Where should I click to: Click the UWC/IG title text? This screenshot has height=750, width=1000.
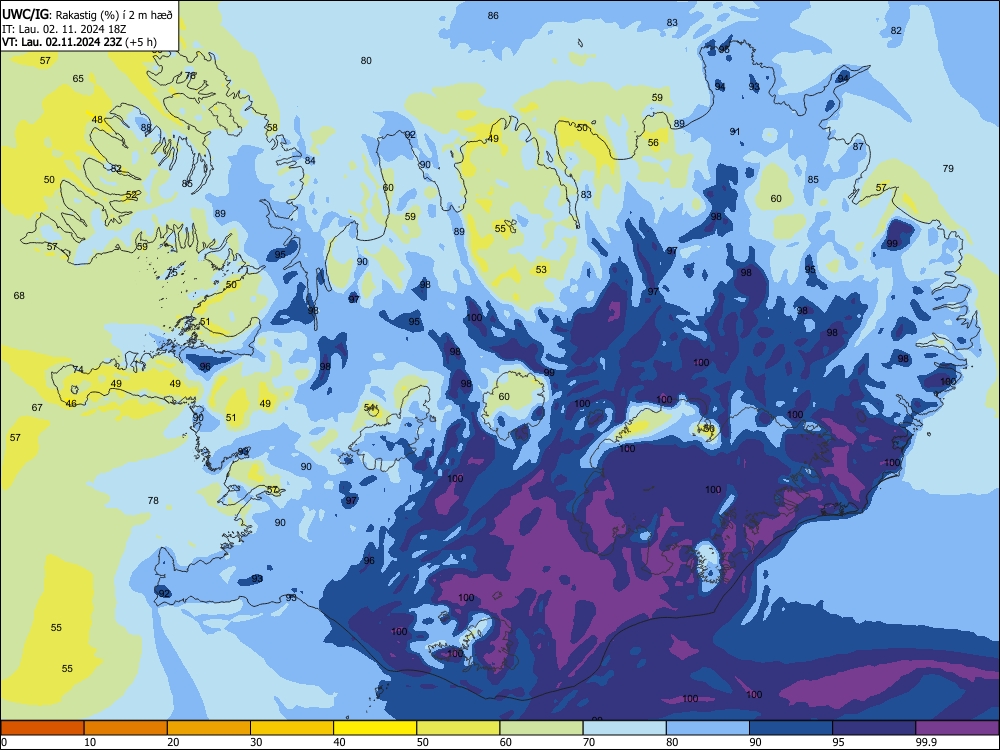24,13
